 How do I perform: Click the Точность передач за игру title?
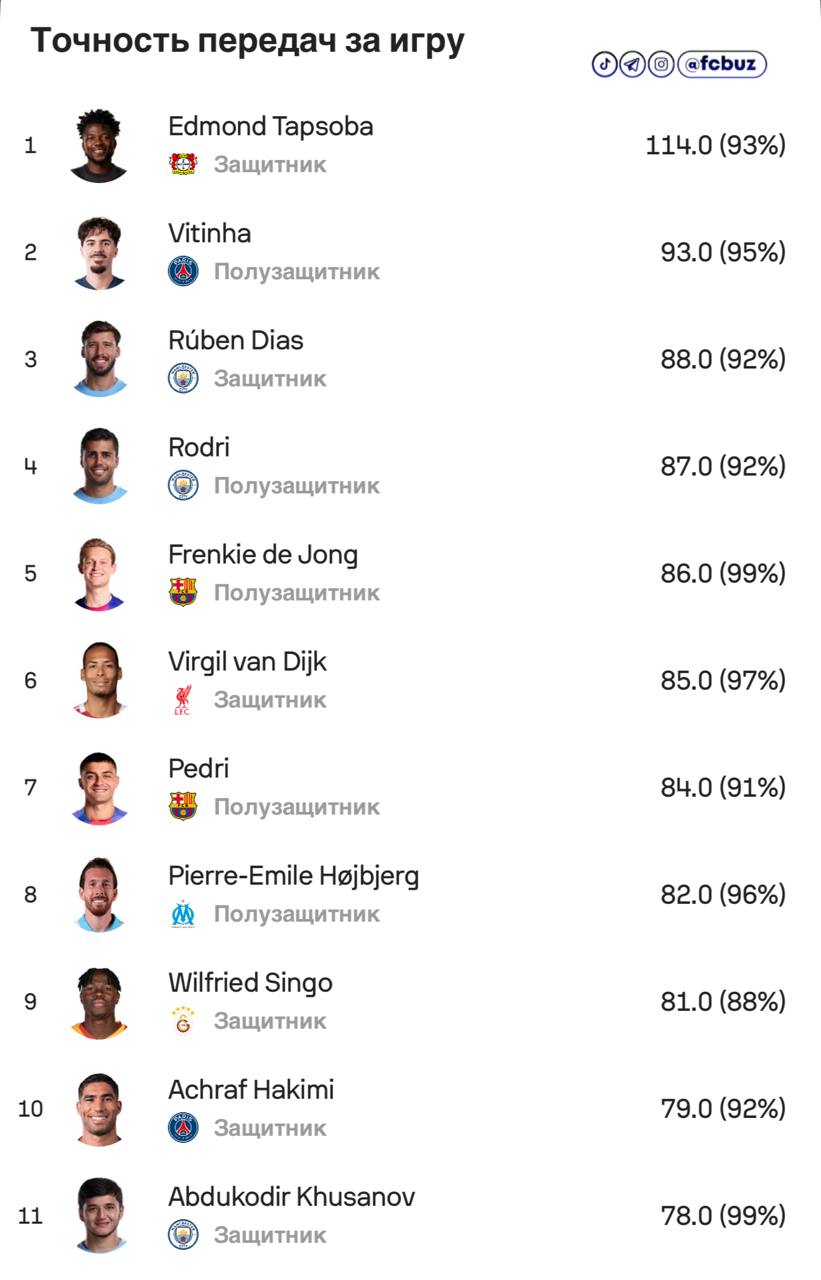[x=247, y=42]
